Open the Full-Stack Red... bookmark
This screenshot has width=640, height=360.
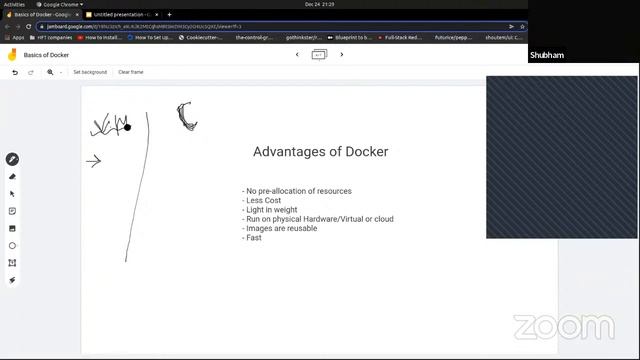tap(400, 38)
